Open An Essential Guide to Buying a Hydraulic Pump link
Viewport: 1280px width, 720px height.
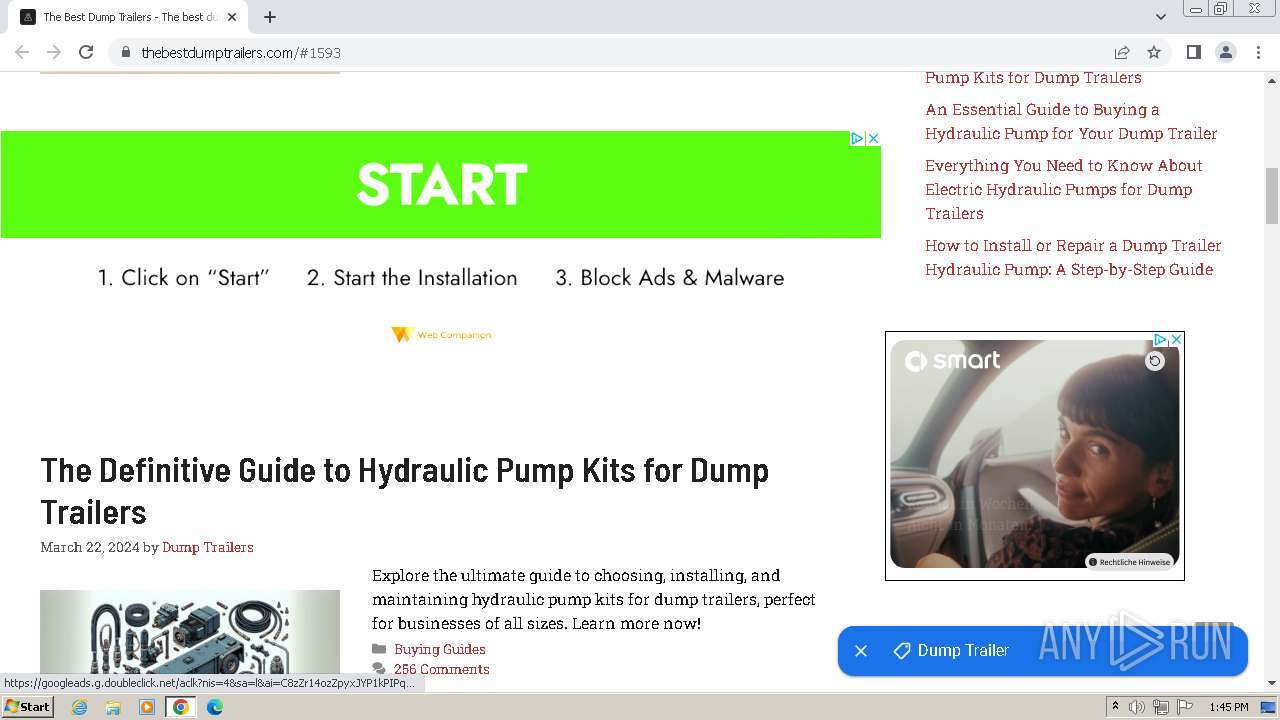click(x=1071, y=121)
